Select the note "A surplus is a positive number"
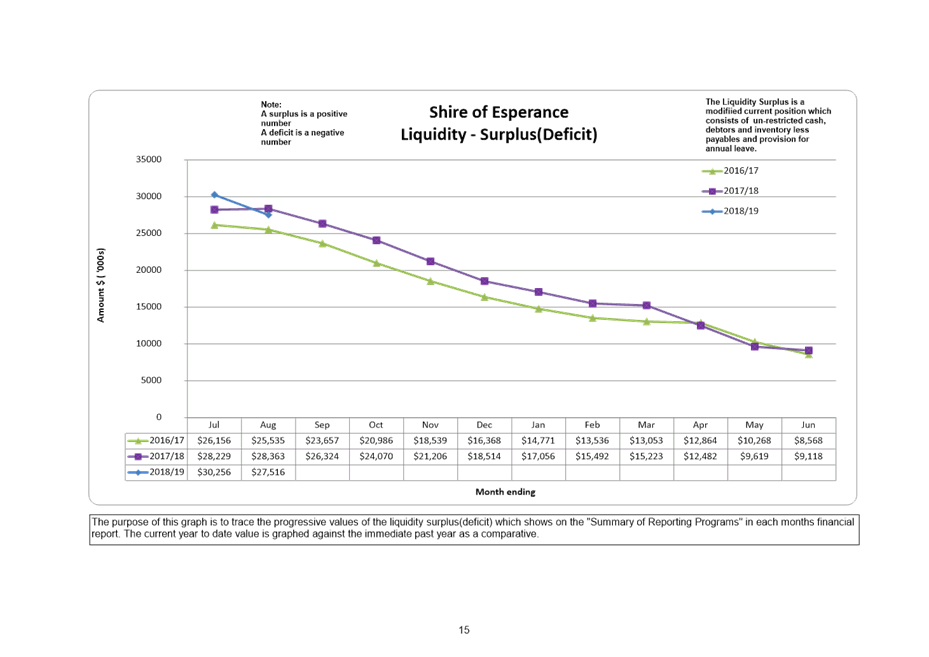The image size is (929, 657). click(x=304, y=118)
